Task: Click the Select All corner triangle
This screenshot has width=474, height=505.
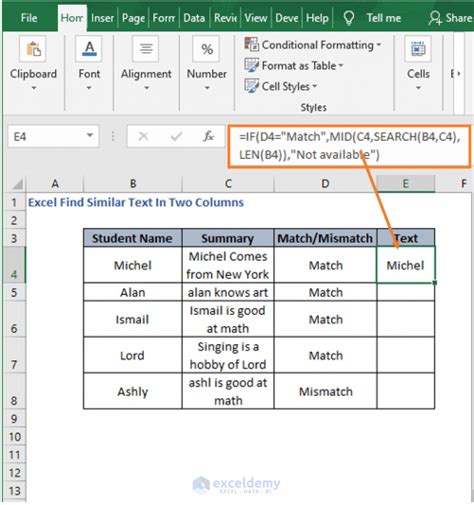Action: 17,184
